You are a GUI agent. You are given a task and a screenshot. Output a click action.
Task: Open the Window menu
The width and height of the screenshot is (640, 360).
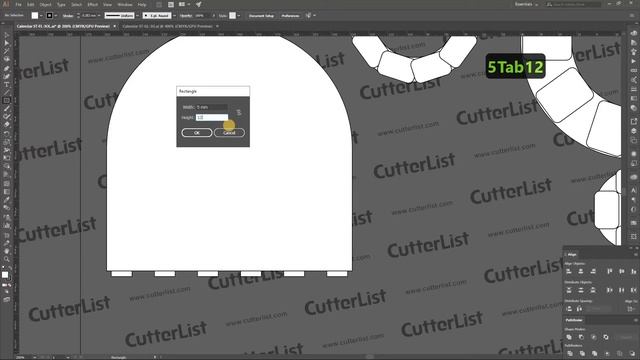click(124, 4)
